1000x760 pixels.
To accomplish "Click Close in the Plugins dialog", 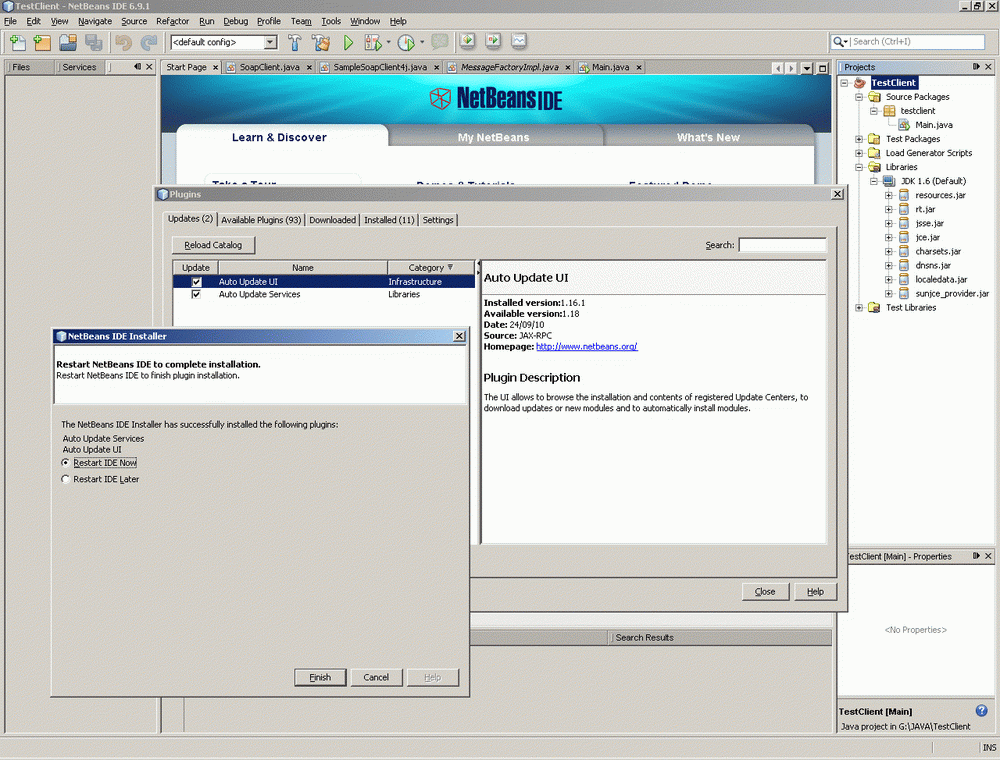I will 765,592.
